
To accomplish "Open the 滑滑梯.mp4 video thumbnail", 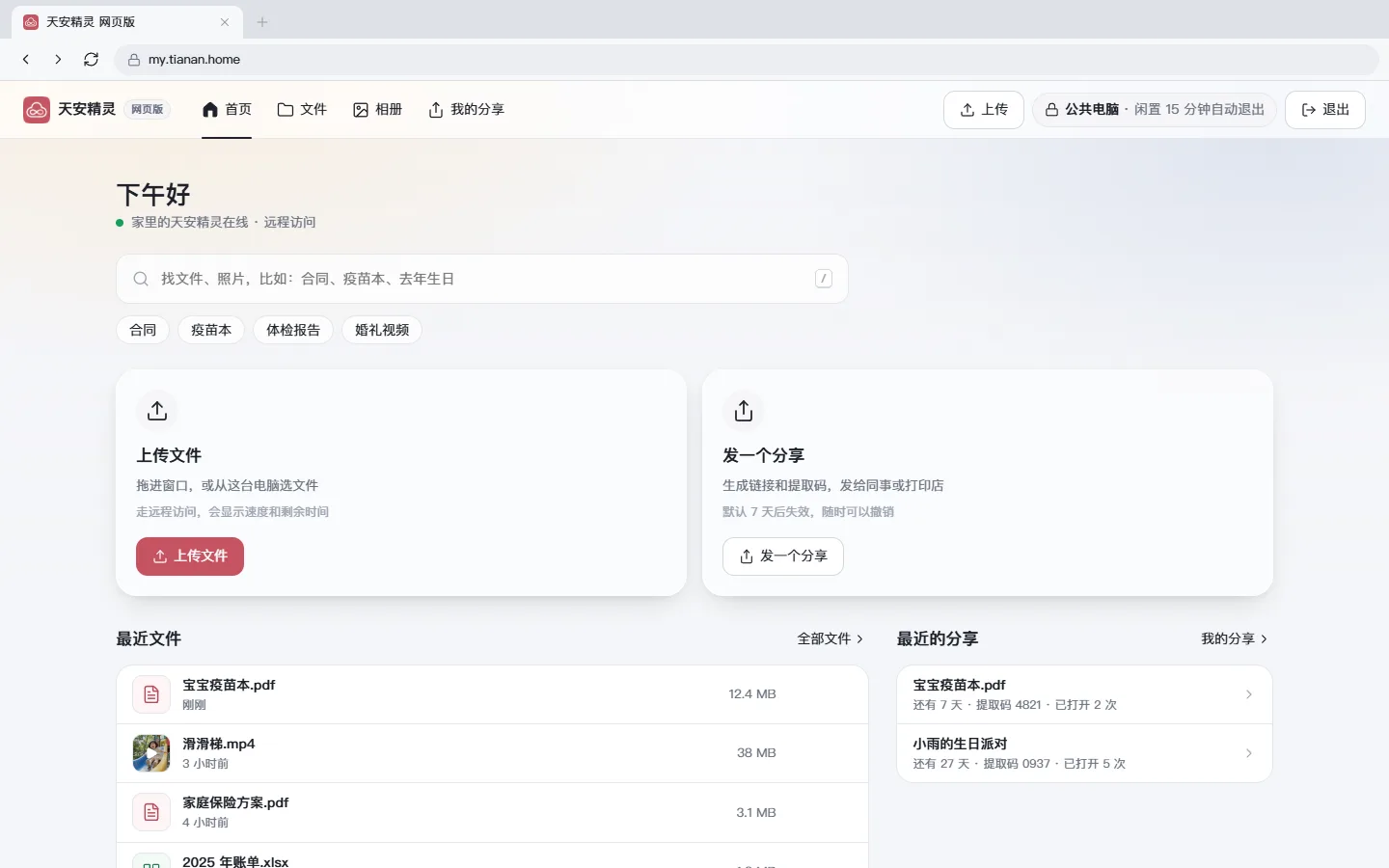I will (x=151, y=753).
